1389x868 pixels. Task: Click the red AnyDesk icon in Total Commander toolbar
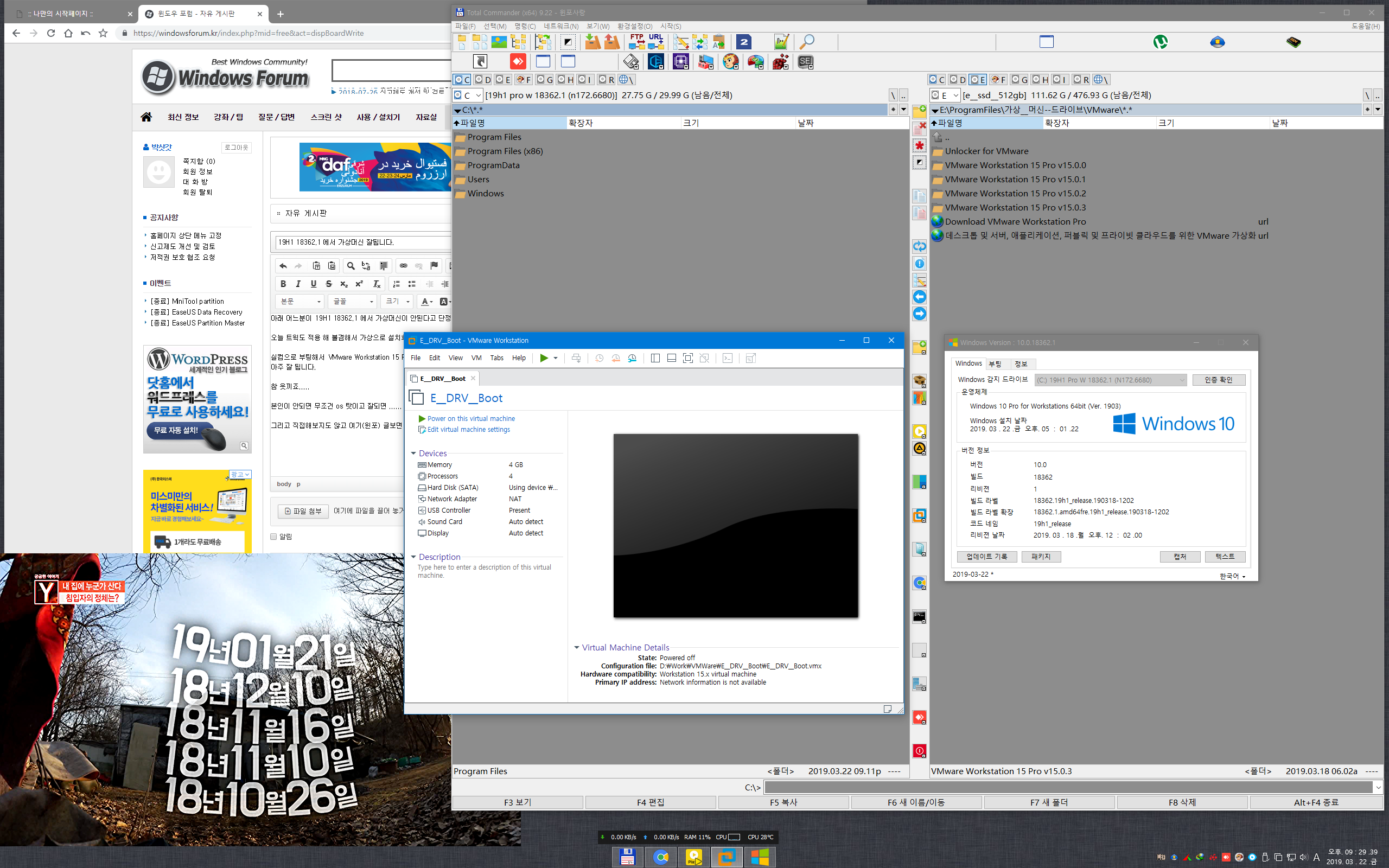pyautogui.click(x=518, y=61)
